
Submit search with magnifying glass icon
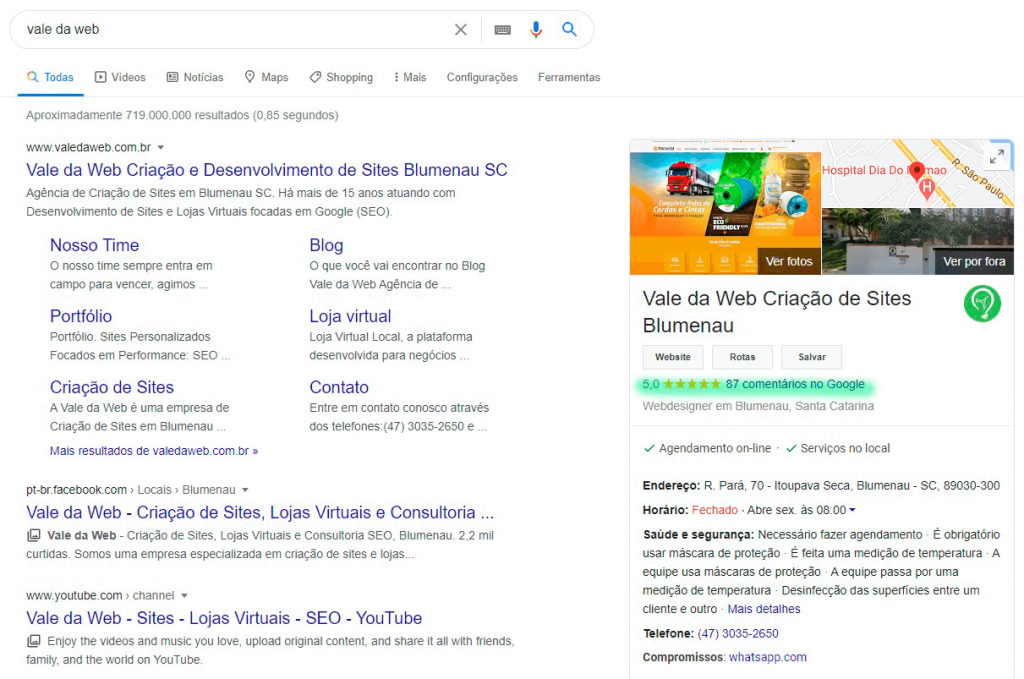tap(569, 29)
